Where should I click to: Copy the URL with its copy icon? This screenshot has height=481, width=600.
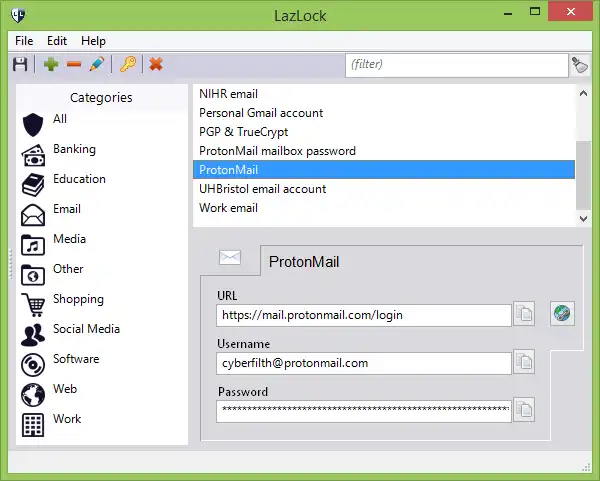524,314
